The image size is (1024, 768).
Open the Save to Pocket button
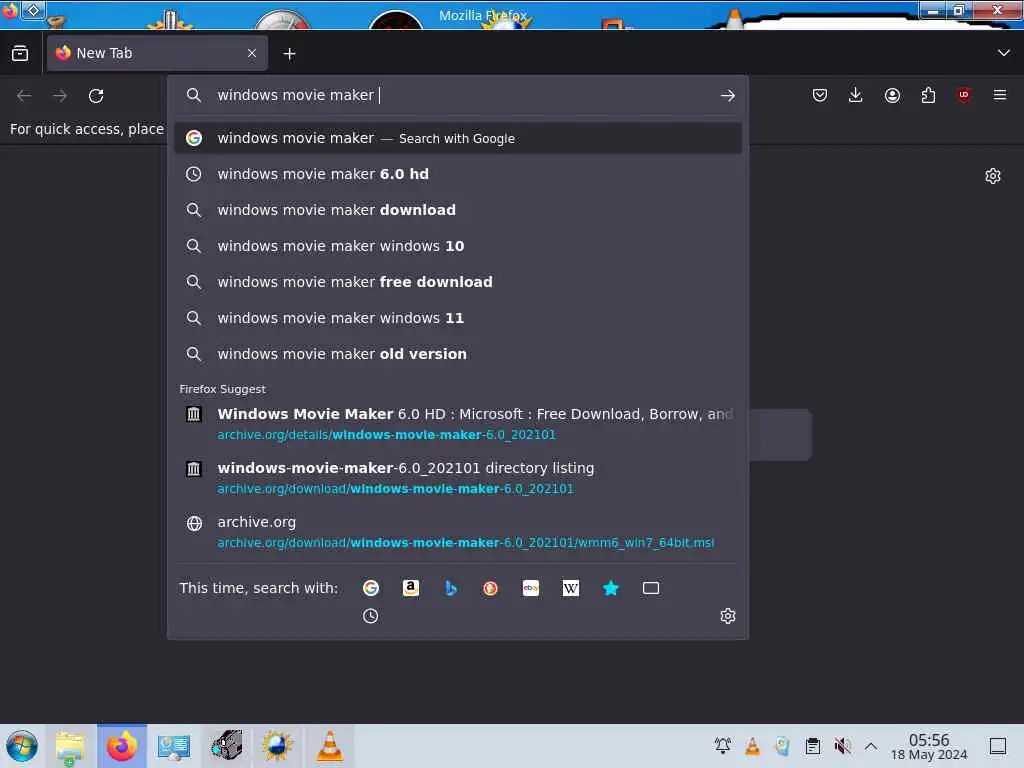820,95
